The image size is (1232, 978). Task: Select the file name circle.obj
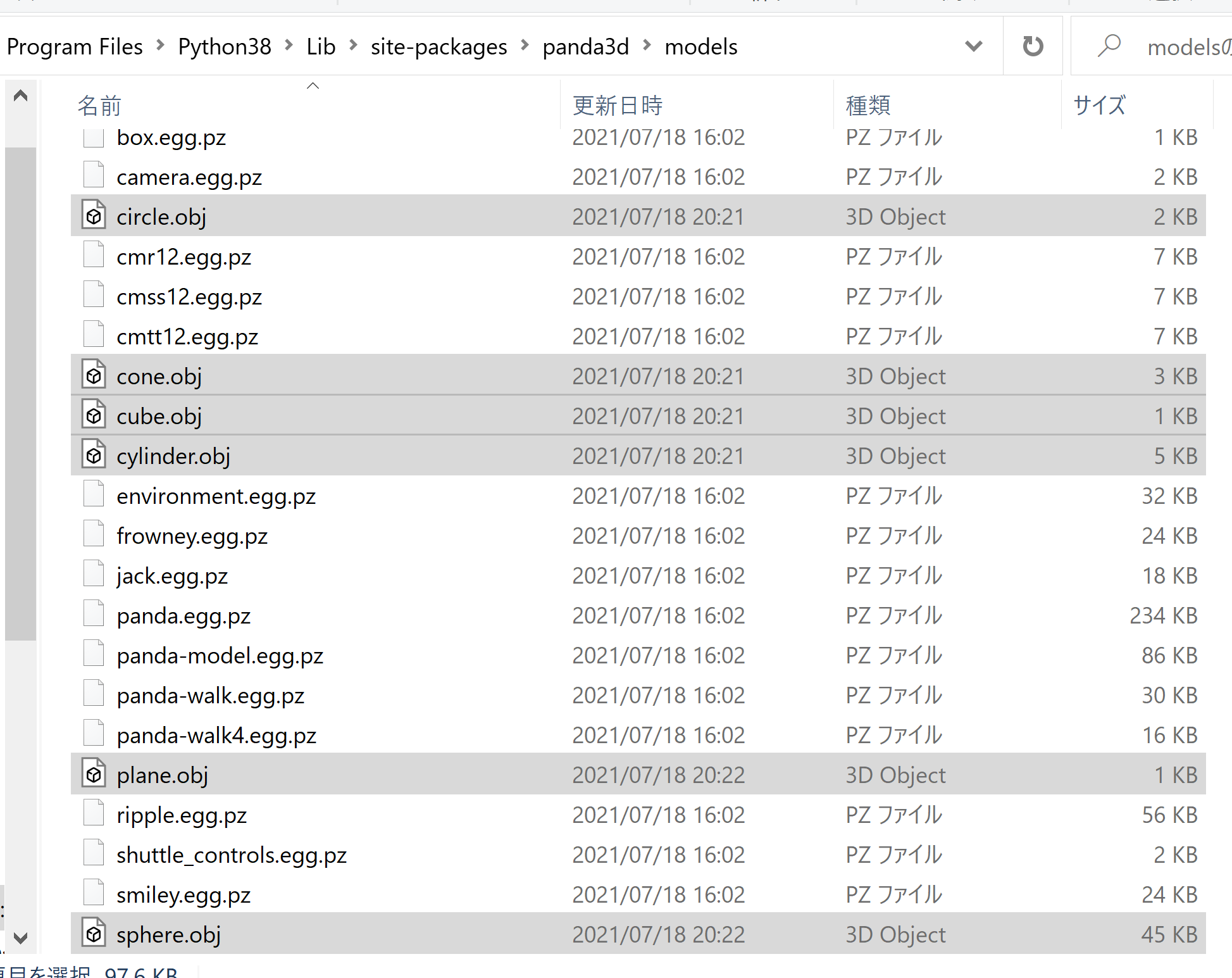click(162, 217)
